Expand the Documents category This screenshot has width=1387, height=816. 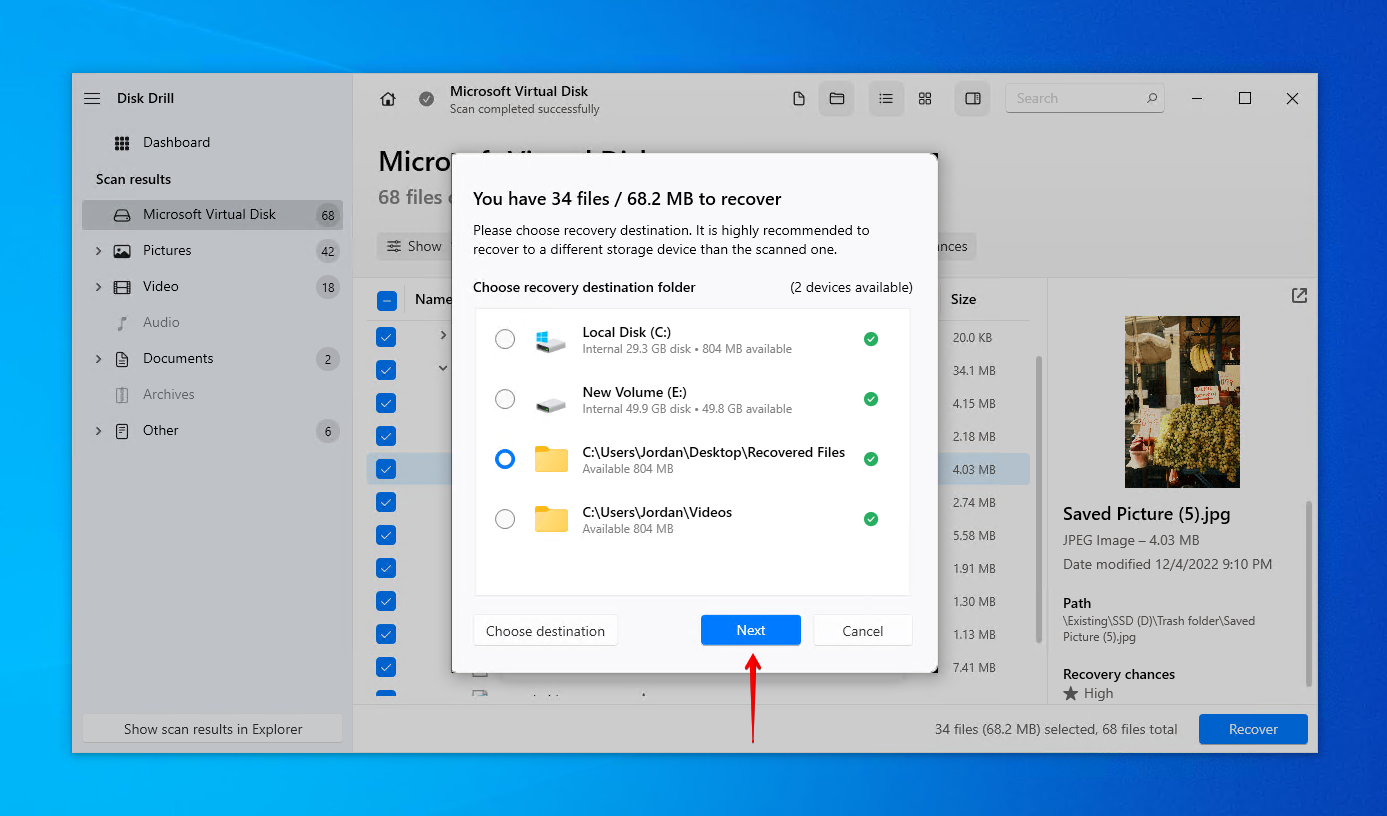point(98,359)
